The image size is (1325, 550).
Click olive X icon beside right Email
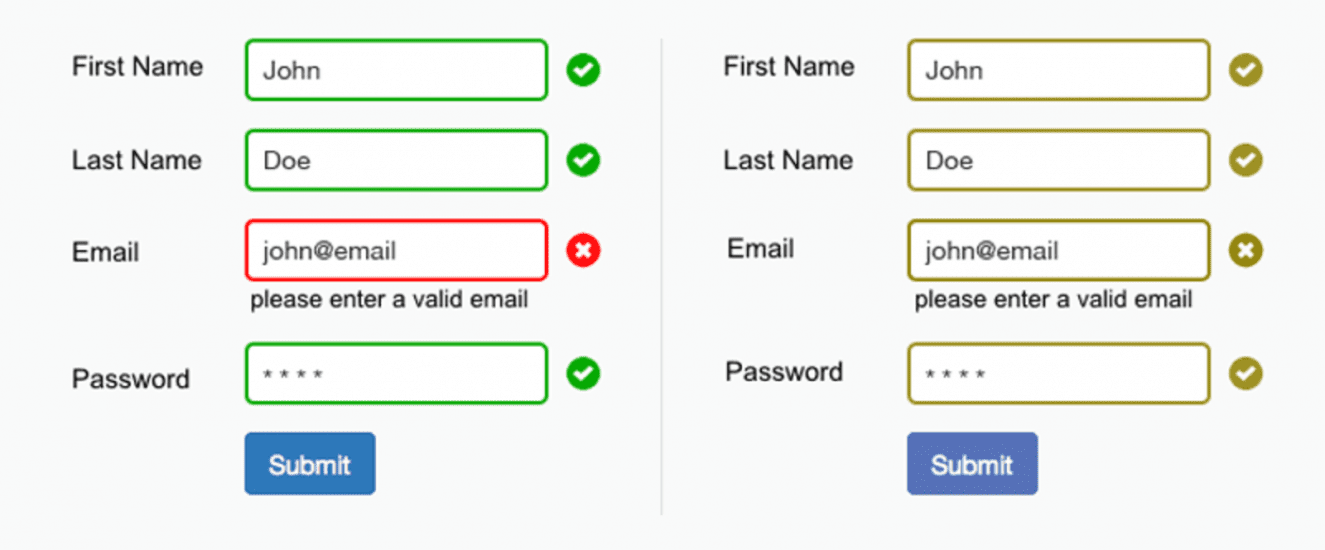click(1245, 250)
